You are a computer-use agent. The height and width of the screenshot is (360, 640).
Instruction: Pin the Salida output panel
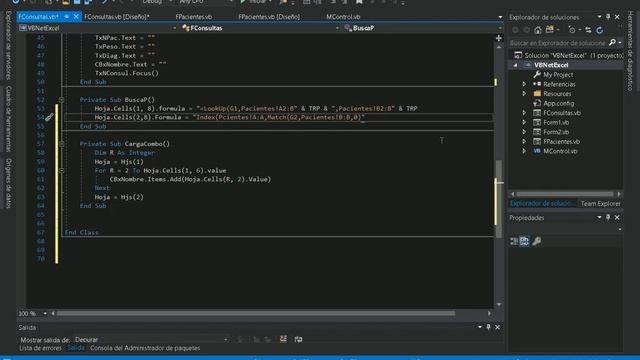click(488, 327)
